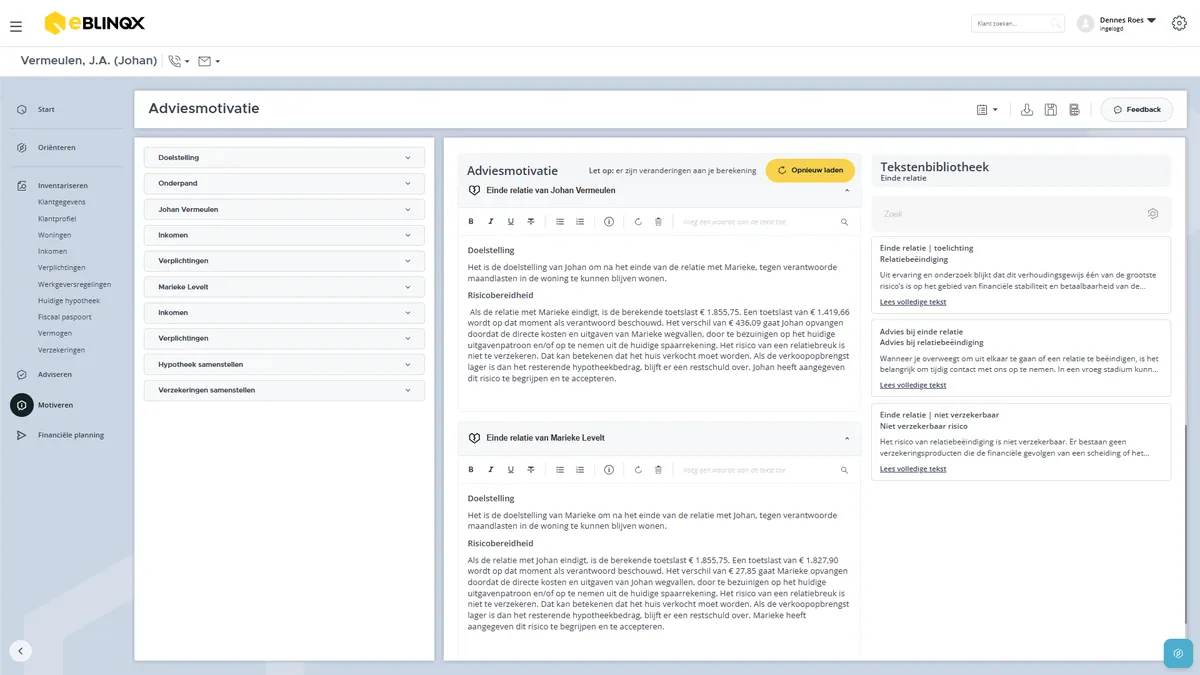Click trash icon in Johan Vermeulen editor
This screenshot has height=675, width=1200.
pos(658,221)
